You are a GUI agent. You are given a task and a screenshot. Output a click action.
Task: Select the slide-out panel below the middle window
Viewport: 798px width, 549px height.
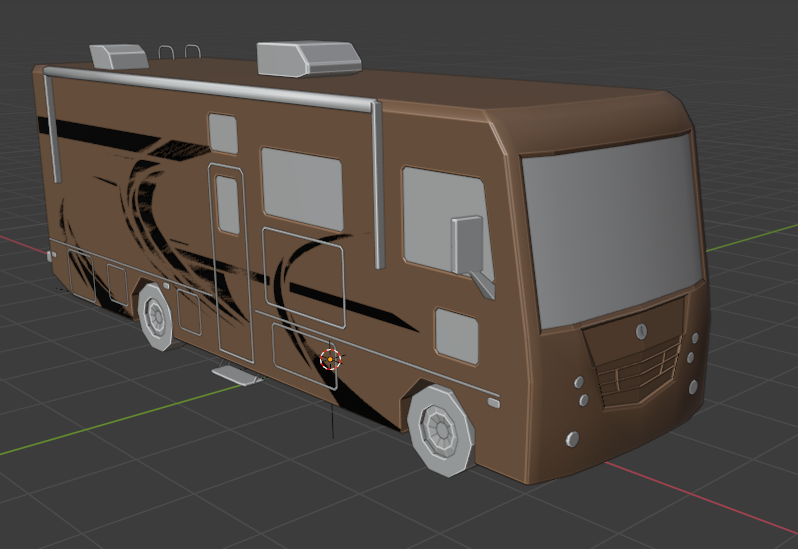click(x=304, y=278)
